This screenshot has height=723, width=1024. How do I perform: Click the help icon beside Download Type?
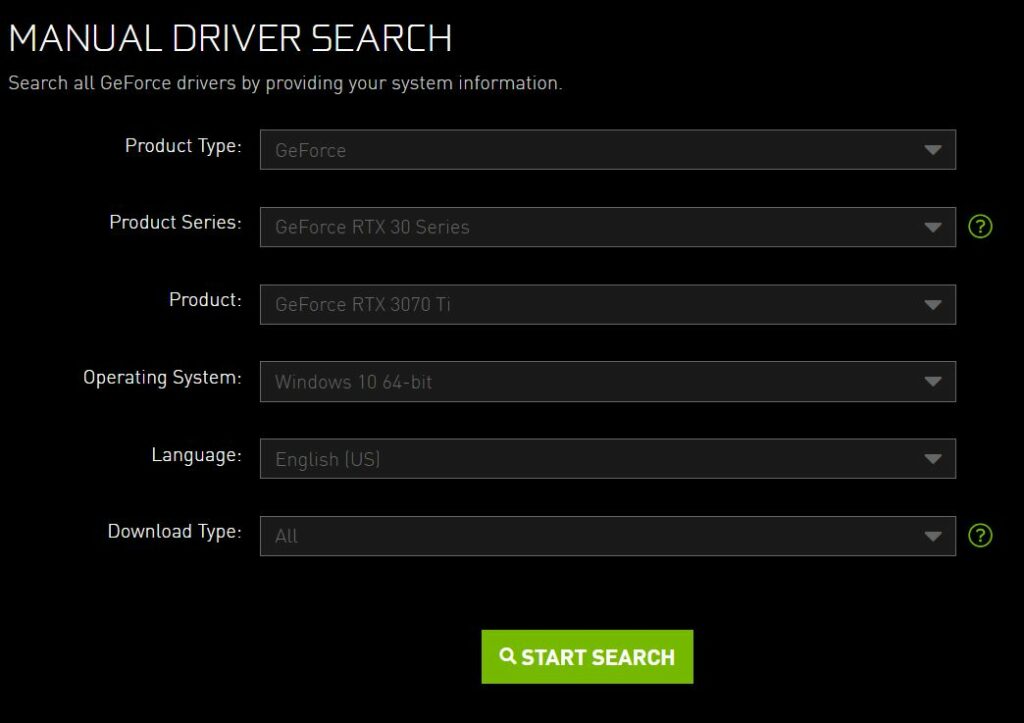(x=980, y=536)
